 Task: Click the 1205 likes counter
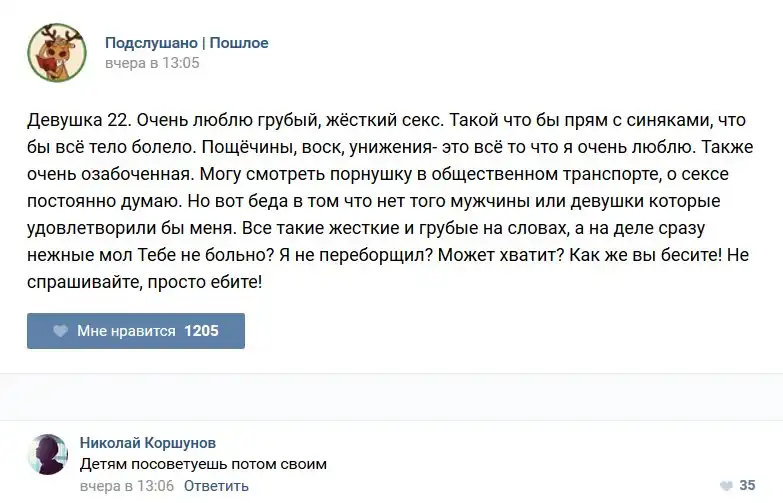point(201,331)
